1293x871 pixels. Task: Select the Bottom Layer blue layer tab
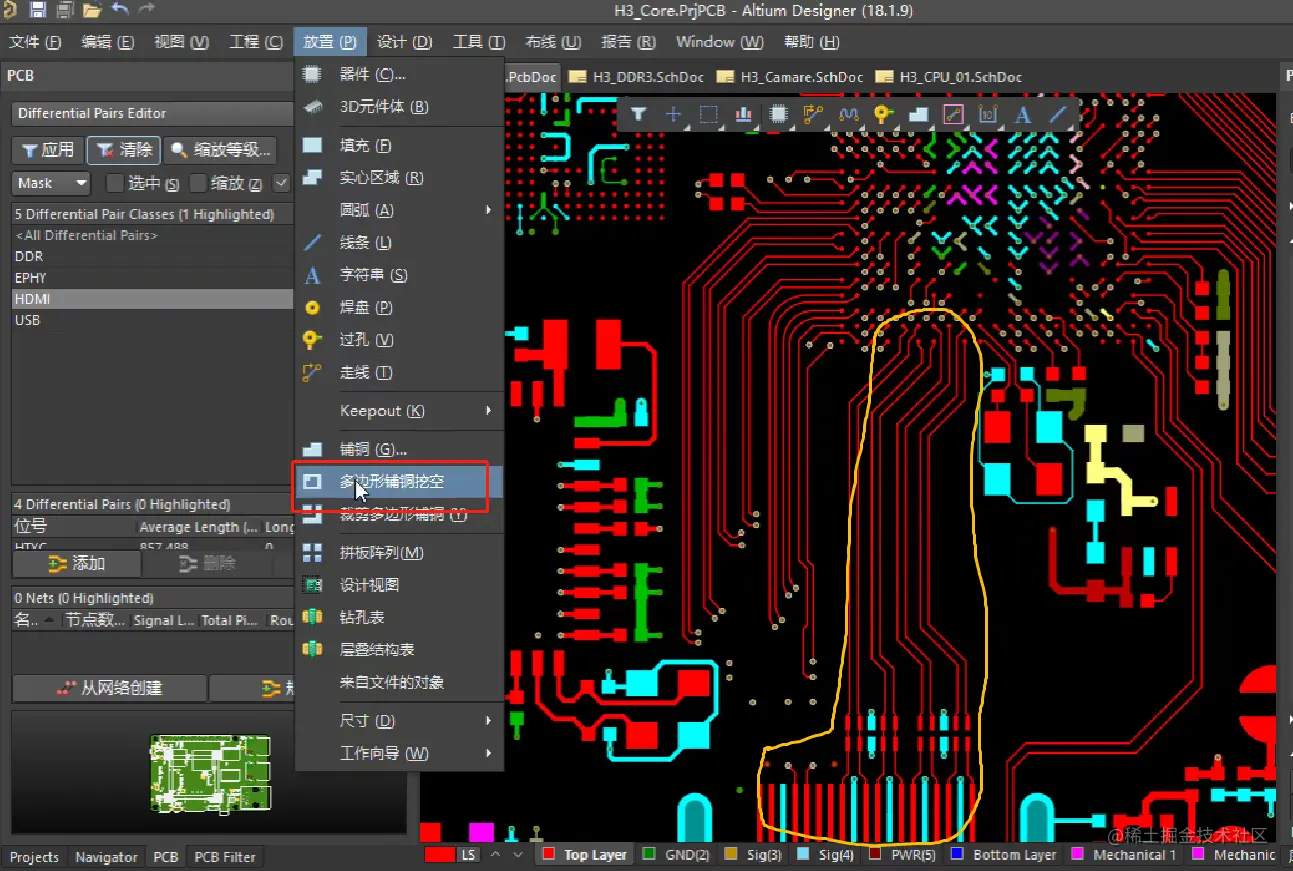click(x=1003, y=855)
